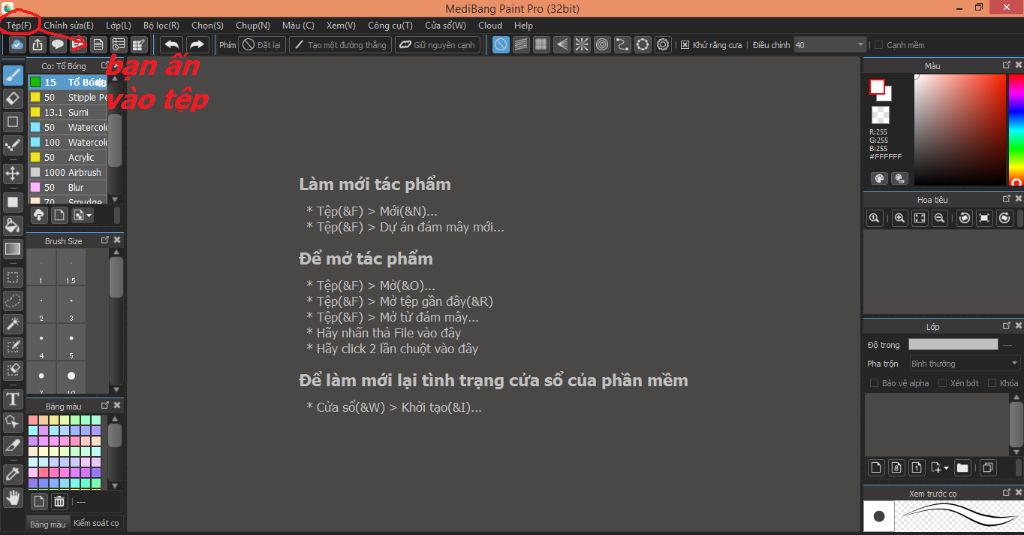Open snap settings gear icon

click(x=663, y=44)
